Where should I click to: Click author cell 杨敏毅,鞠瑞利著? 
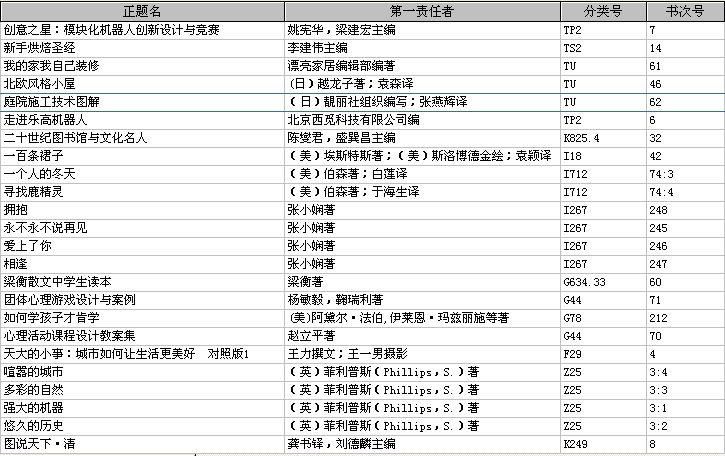point(422,301)
